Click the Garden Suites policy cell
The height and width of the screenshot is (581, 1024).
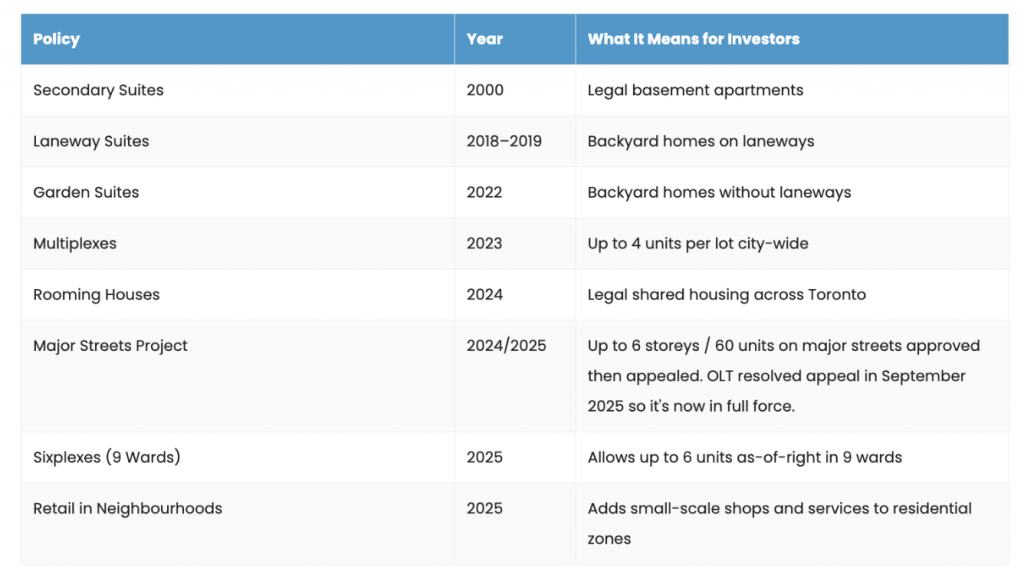[86, 192]
